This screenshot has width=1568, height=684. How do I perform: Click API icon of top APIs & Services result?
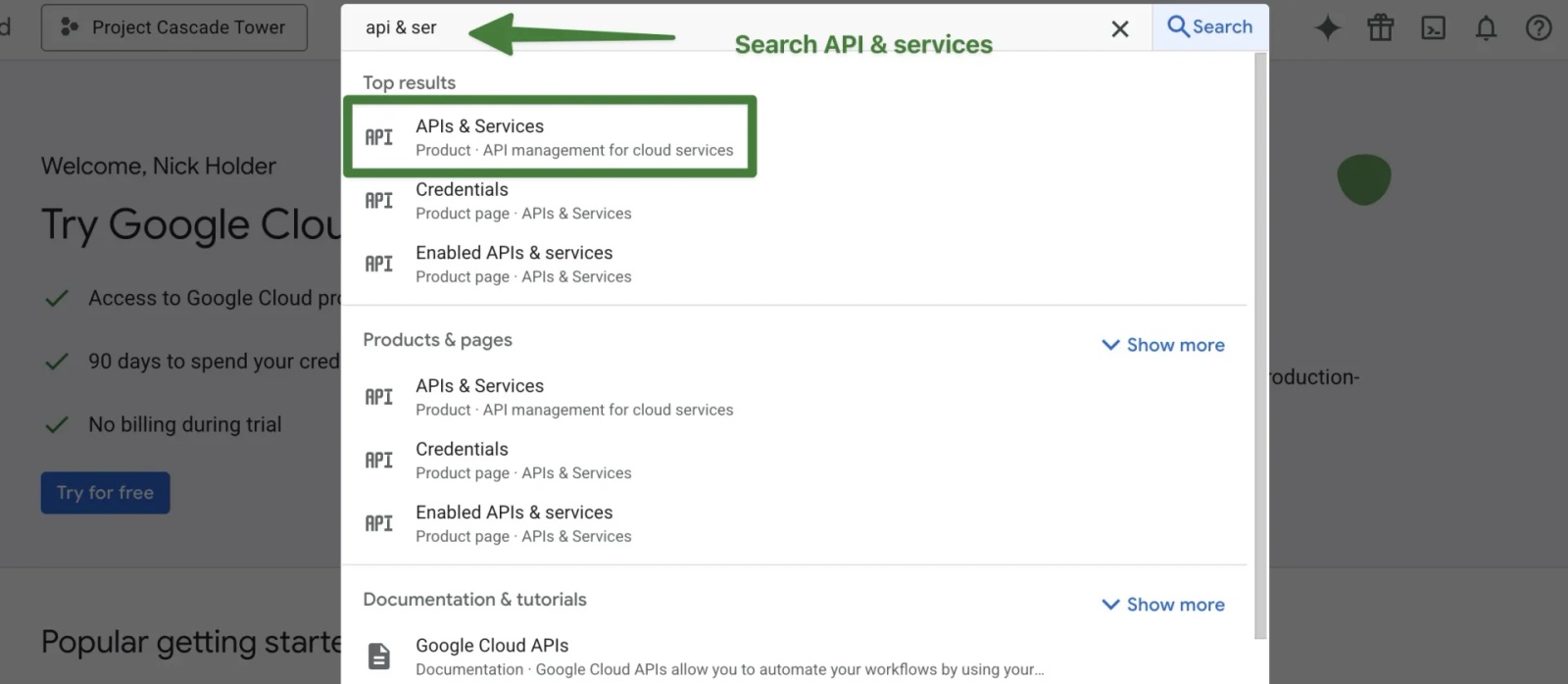coord(379,137)
